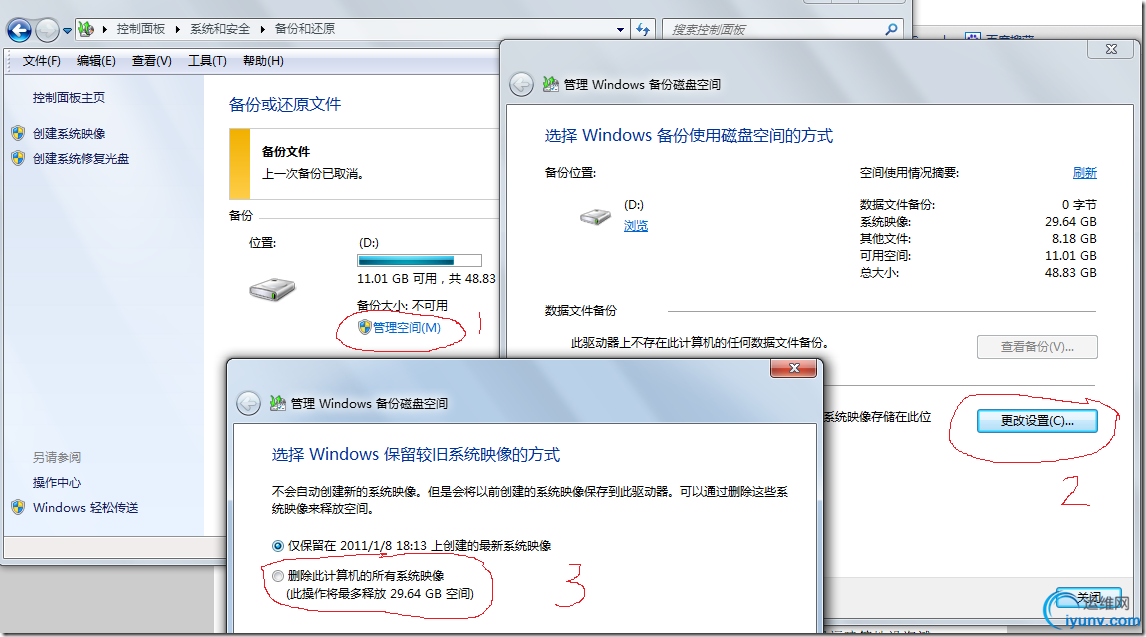The image size is (1146, 637).
Task: Open the 工具(T) menu
Action: (x=206, y=60)
